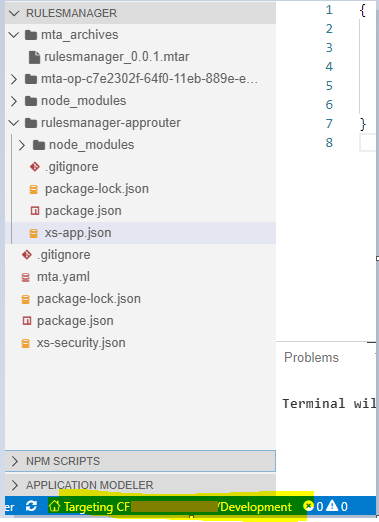
Task: Open the root package.json file
Action: [75, 321]
